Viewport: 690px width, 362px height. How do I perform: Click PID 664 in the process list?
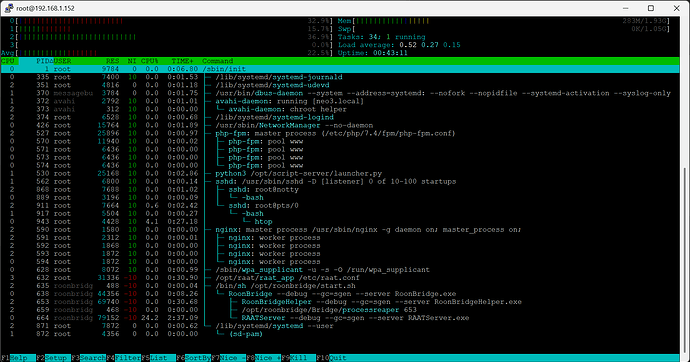(x=43, y=318)
